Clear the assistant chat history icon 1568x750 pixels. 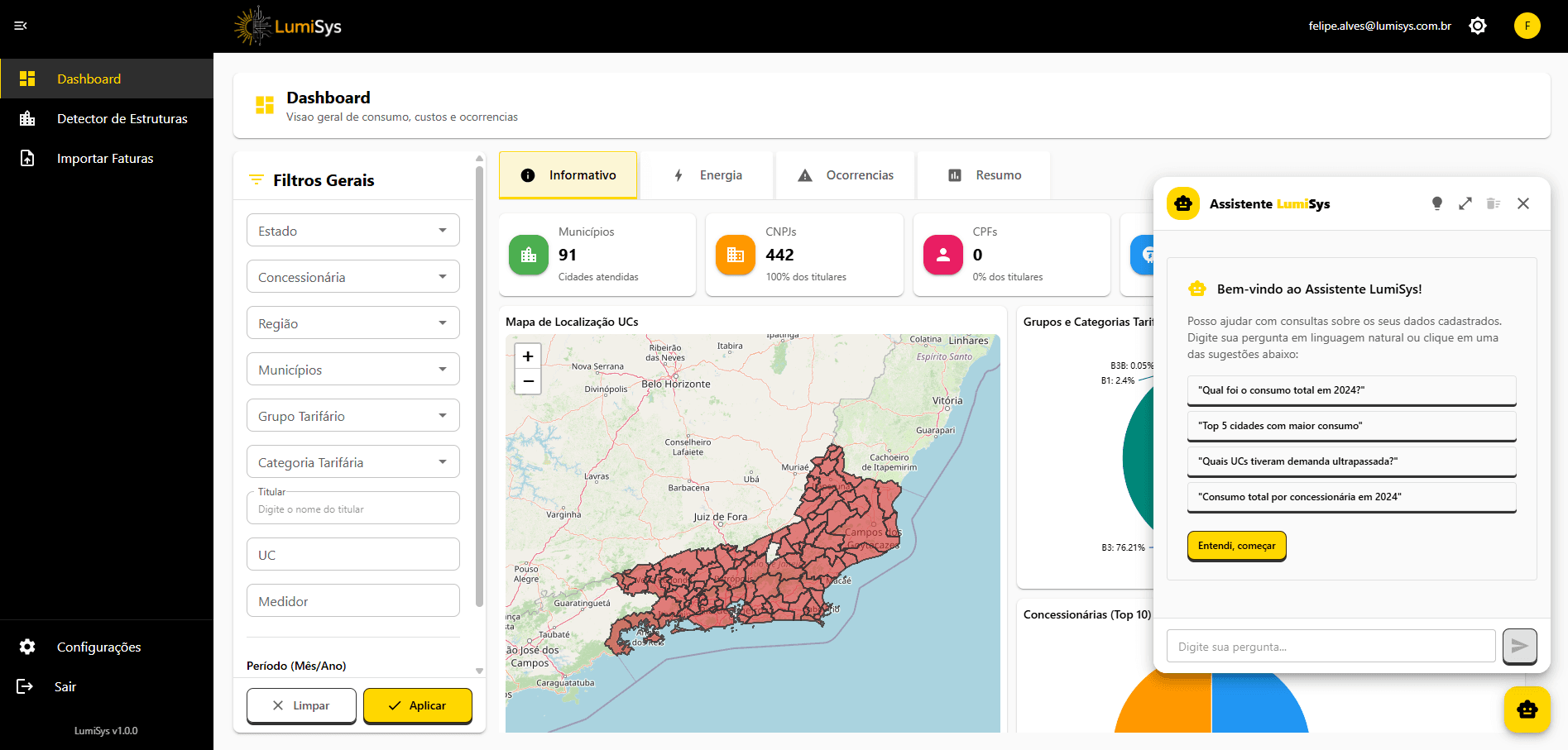(1493, 203)
